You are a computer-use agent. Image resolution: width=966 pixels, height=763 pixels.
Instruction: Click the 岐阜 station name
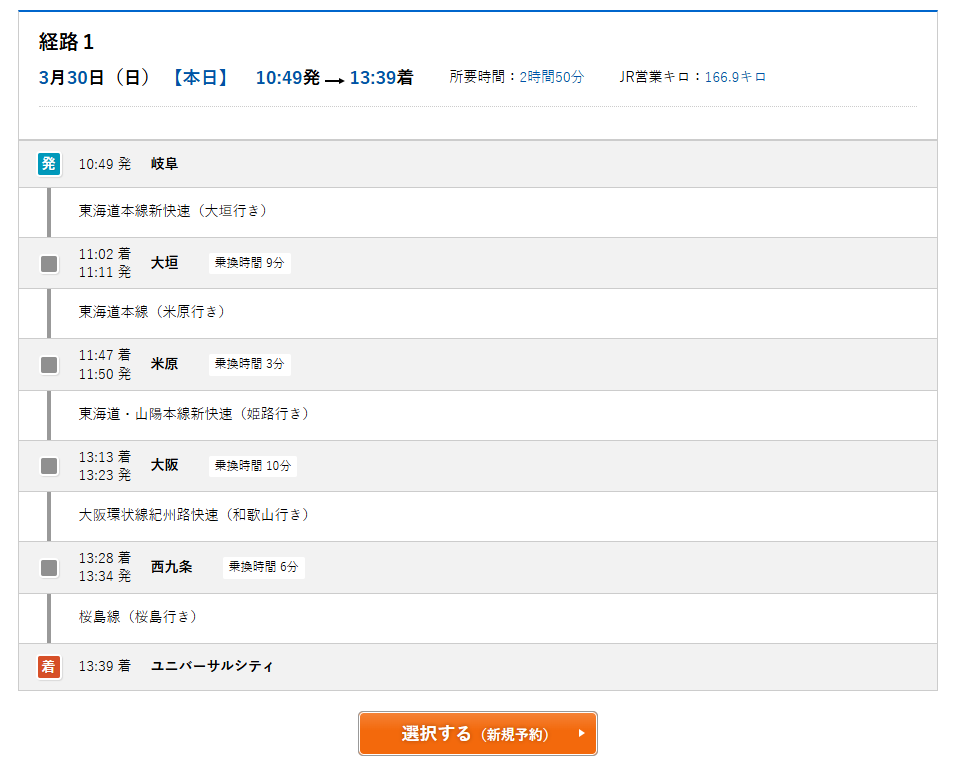[164, 164]
